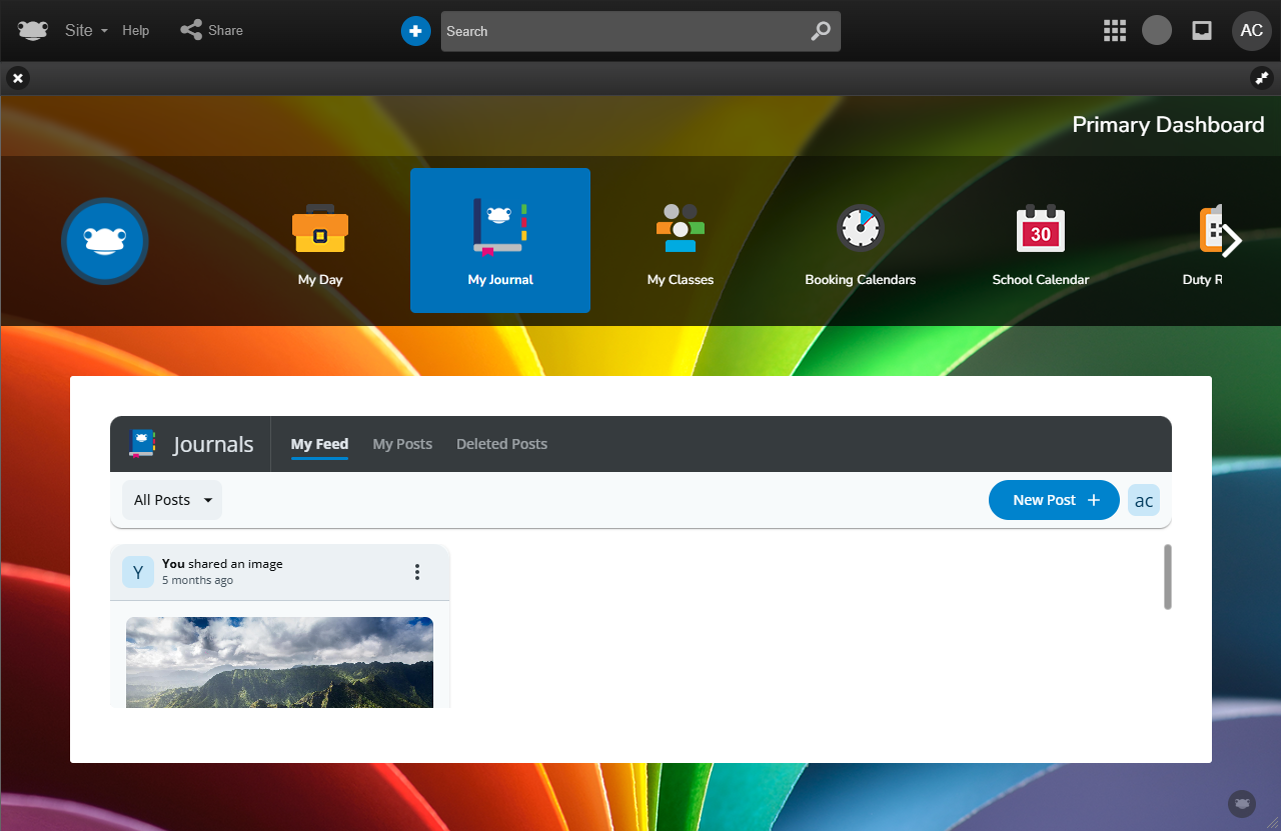Switch to the My Posts tab
The height and width of the screenshot is (831, 1281).
[x=402, y=444]
